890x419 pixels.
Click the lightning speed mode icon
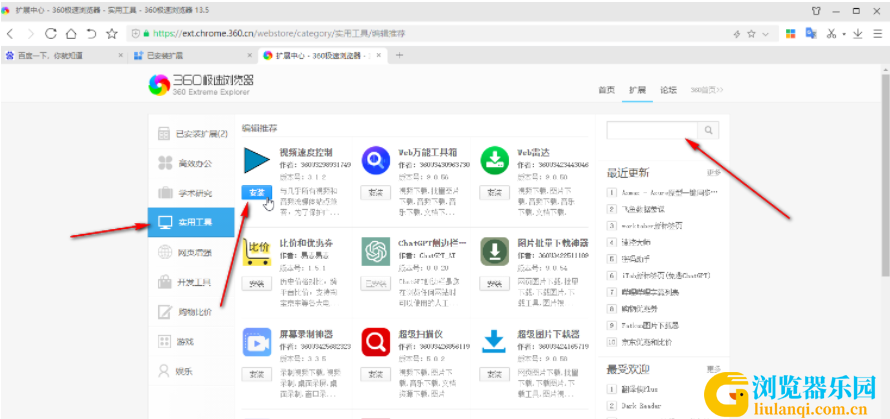click(x=737, y=34)
